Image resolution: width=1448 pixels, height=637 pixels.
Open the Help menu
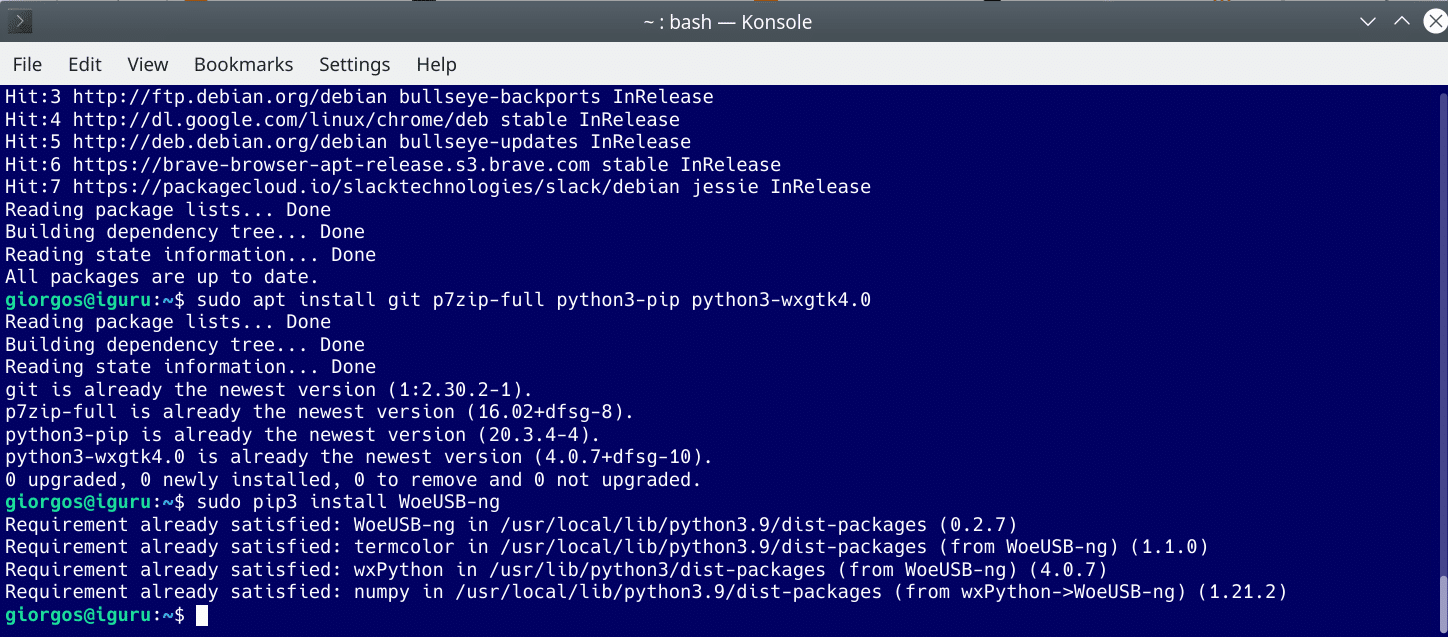436,64
